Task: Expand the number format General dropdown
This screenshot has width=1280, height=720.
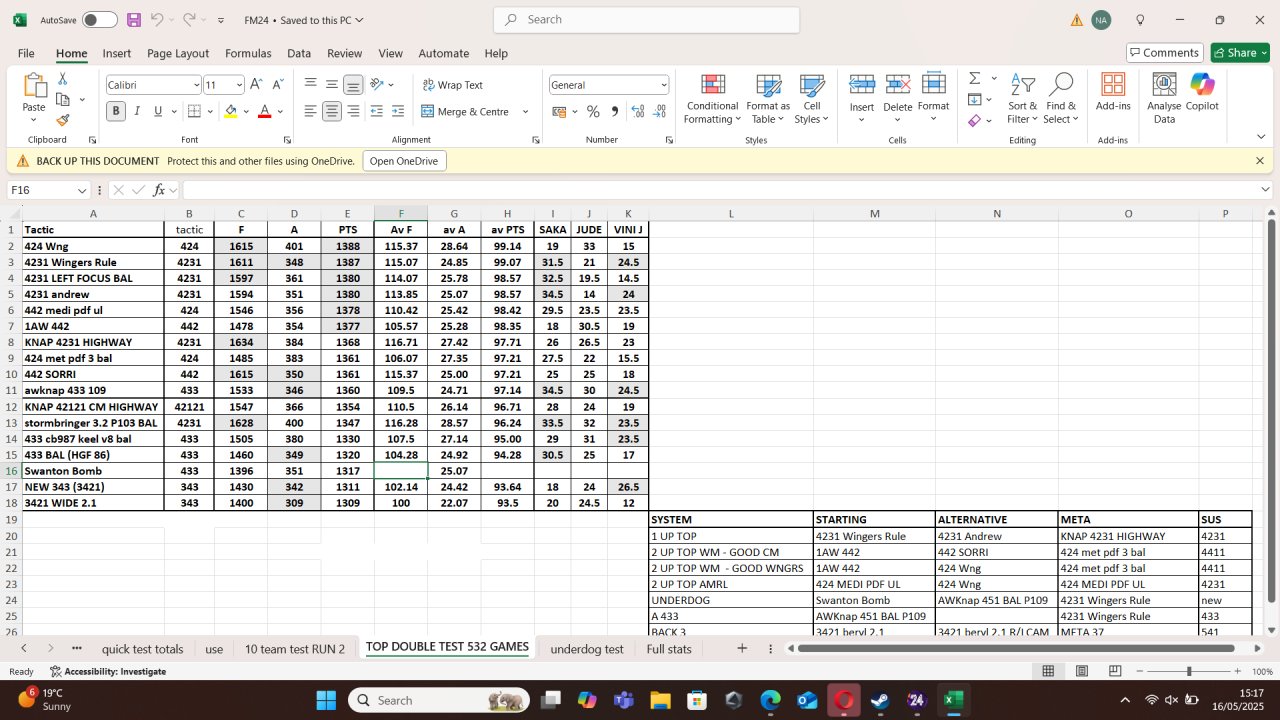Action: tap(663, 86)
